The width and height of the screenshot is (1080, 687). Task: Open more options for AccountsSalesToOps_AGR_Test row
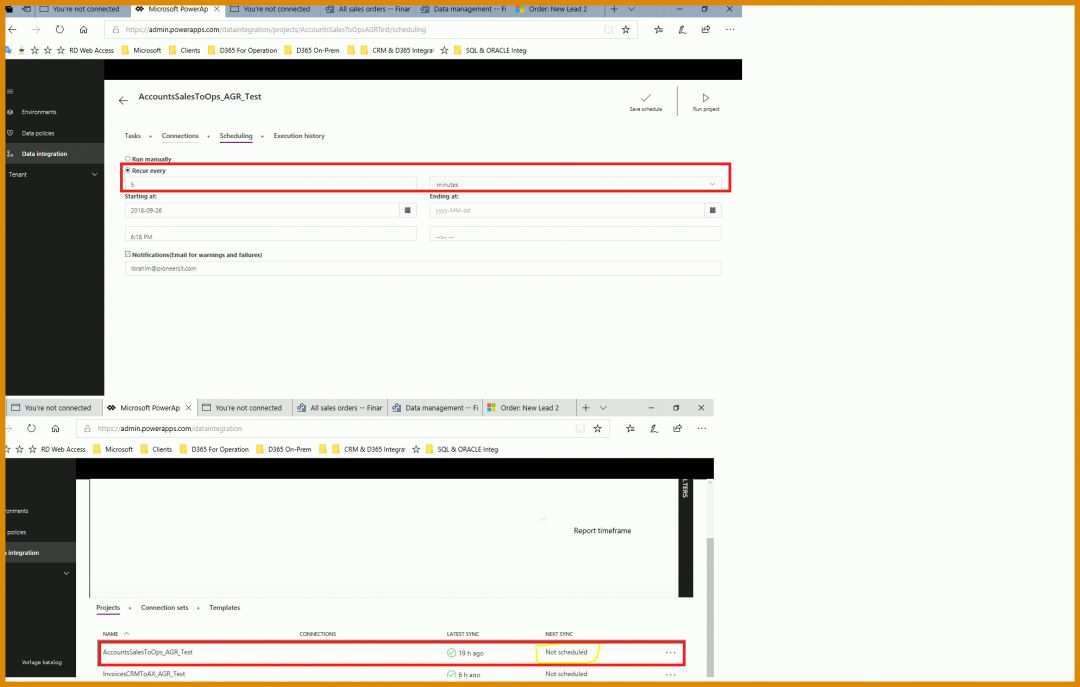671,653
